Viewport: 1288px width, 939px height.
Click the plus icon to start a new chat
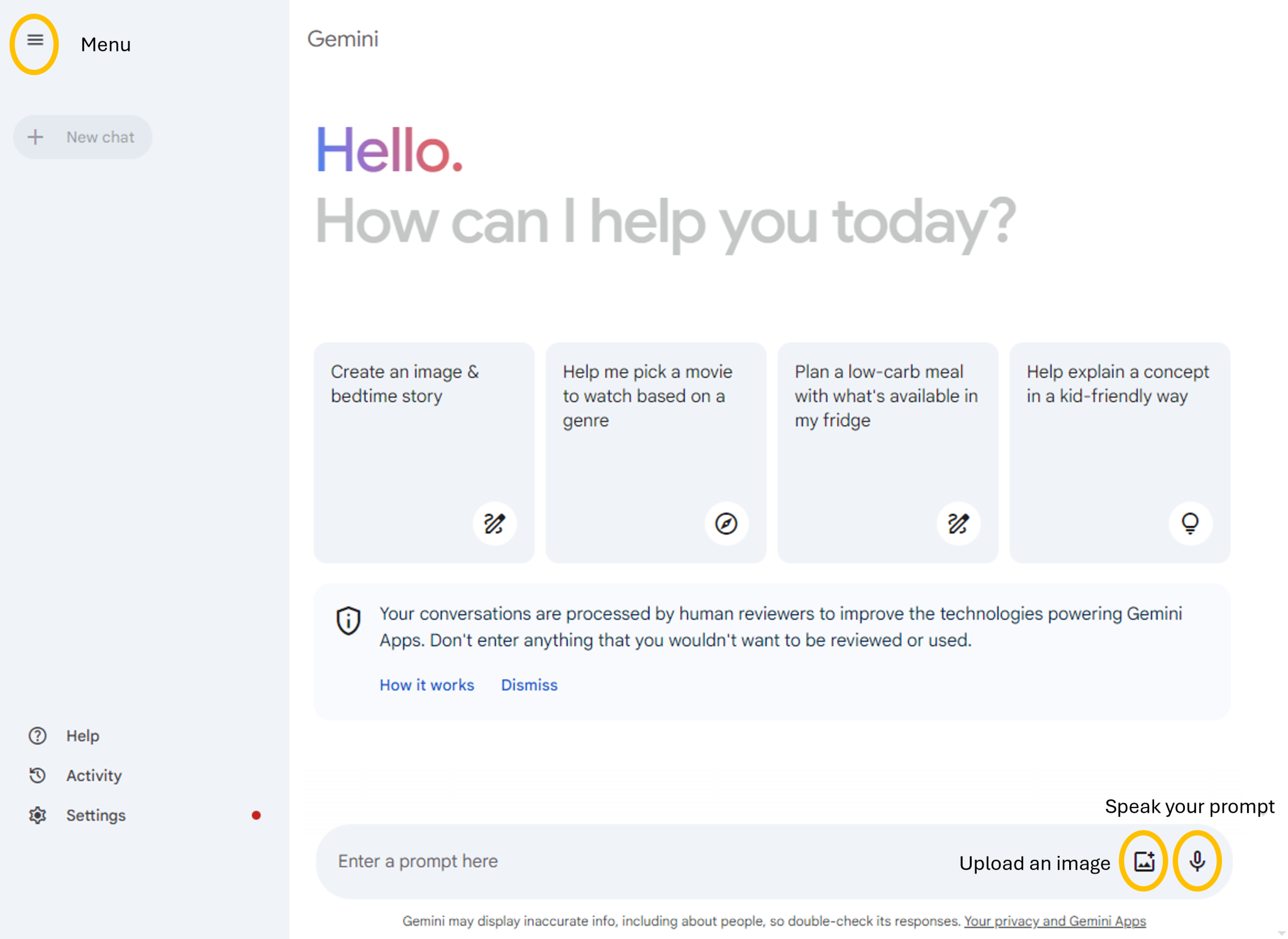[36, 136]
